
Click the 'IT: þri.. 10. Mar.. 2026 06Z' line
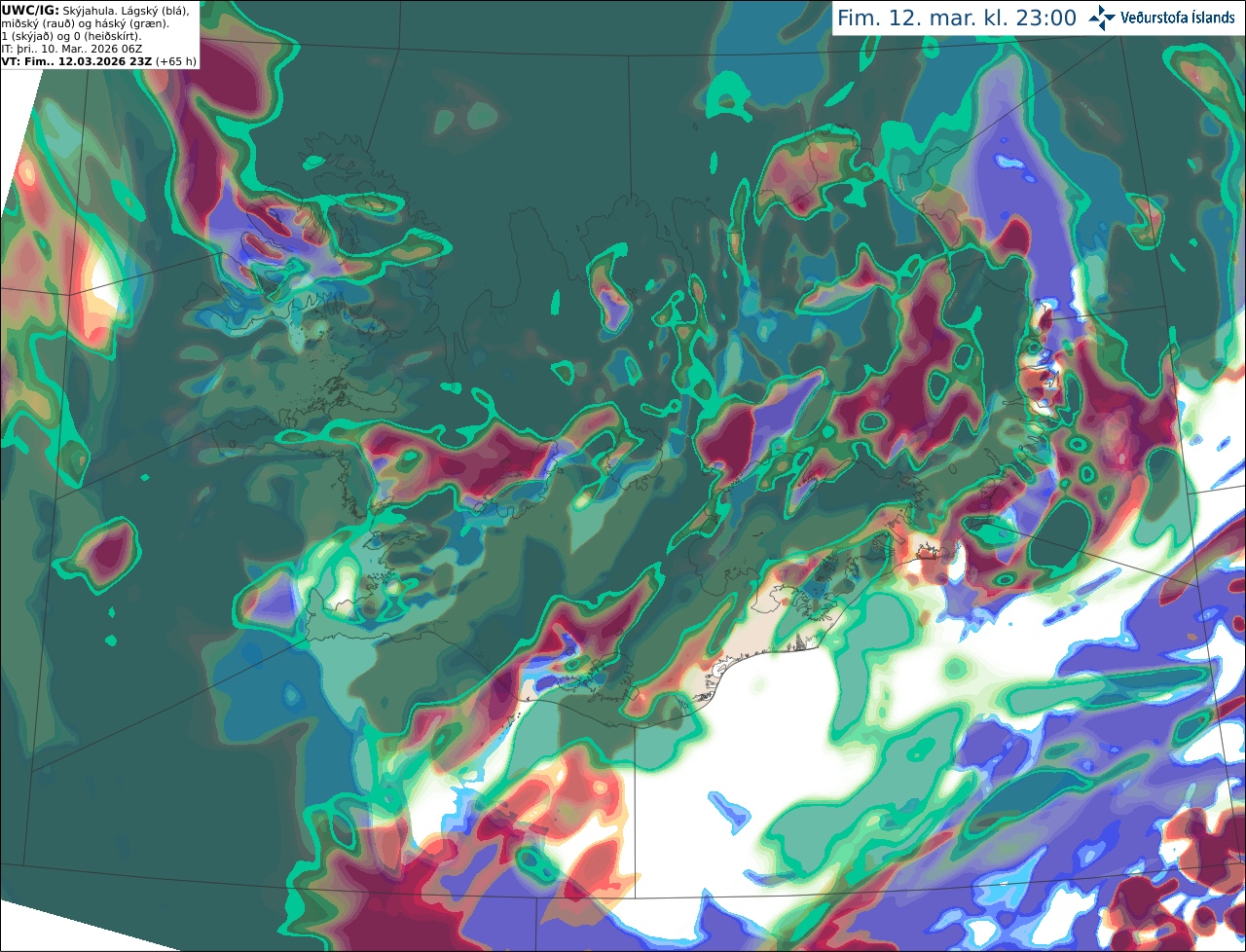point(73,49)
